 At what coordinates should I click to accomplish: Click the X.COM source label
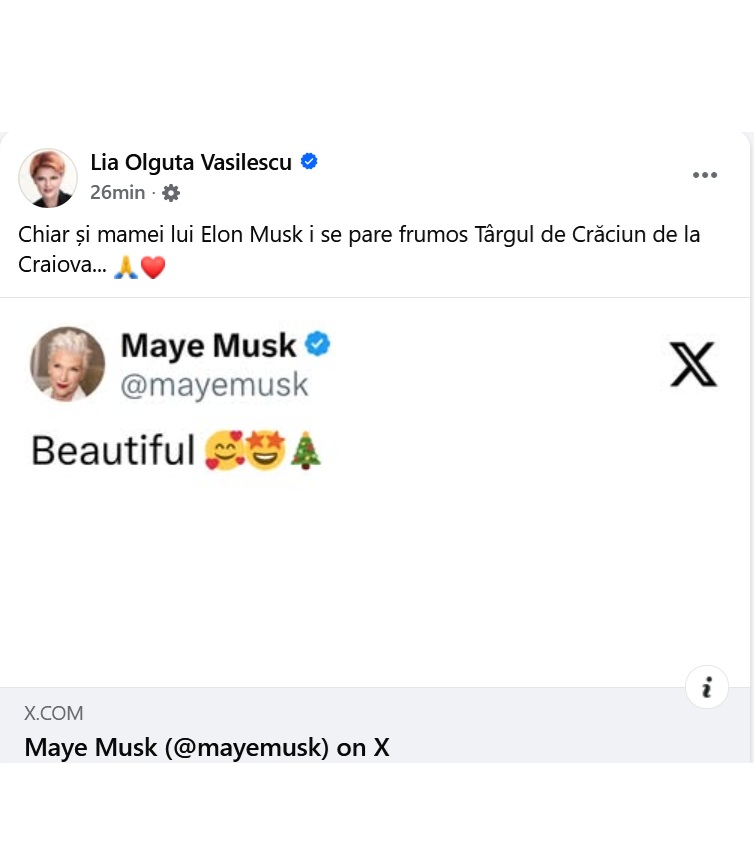(x=53, y=713)
